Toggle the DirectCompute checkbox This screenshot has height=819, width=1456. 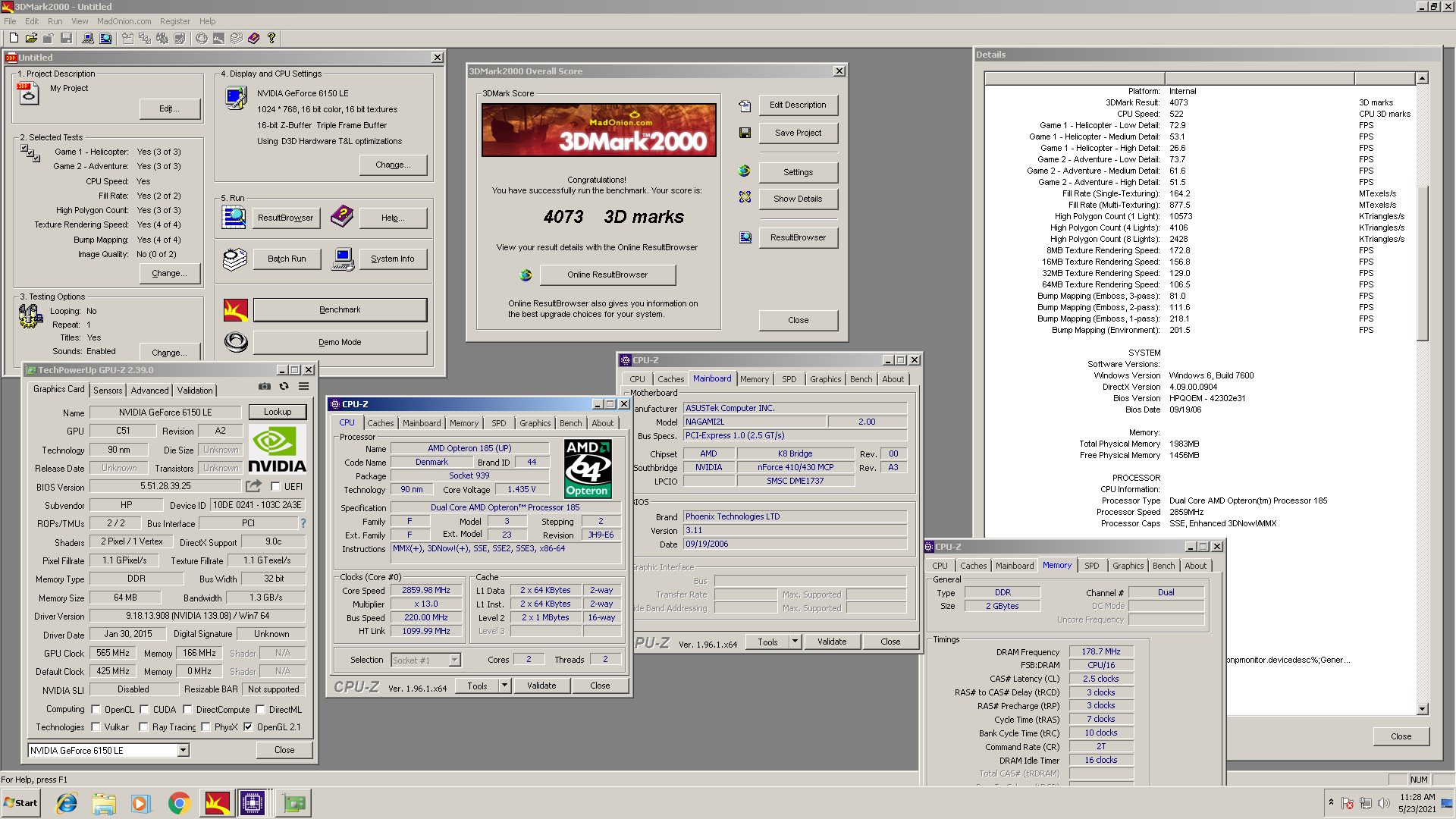[x=187, y=710]
